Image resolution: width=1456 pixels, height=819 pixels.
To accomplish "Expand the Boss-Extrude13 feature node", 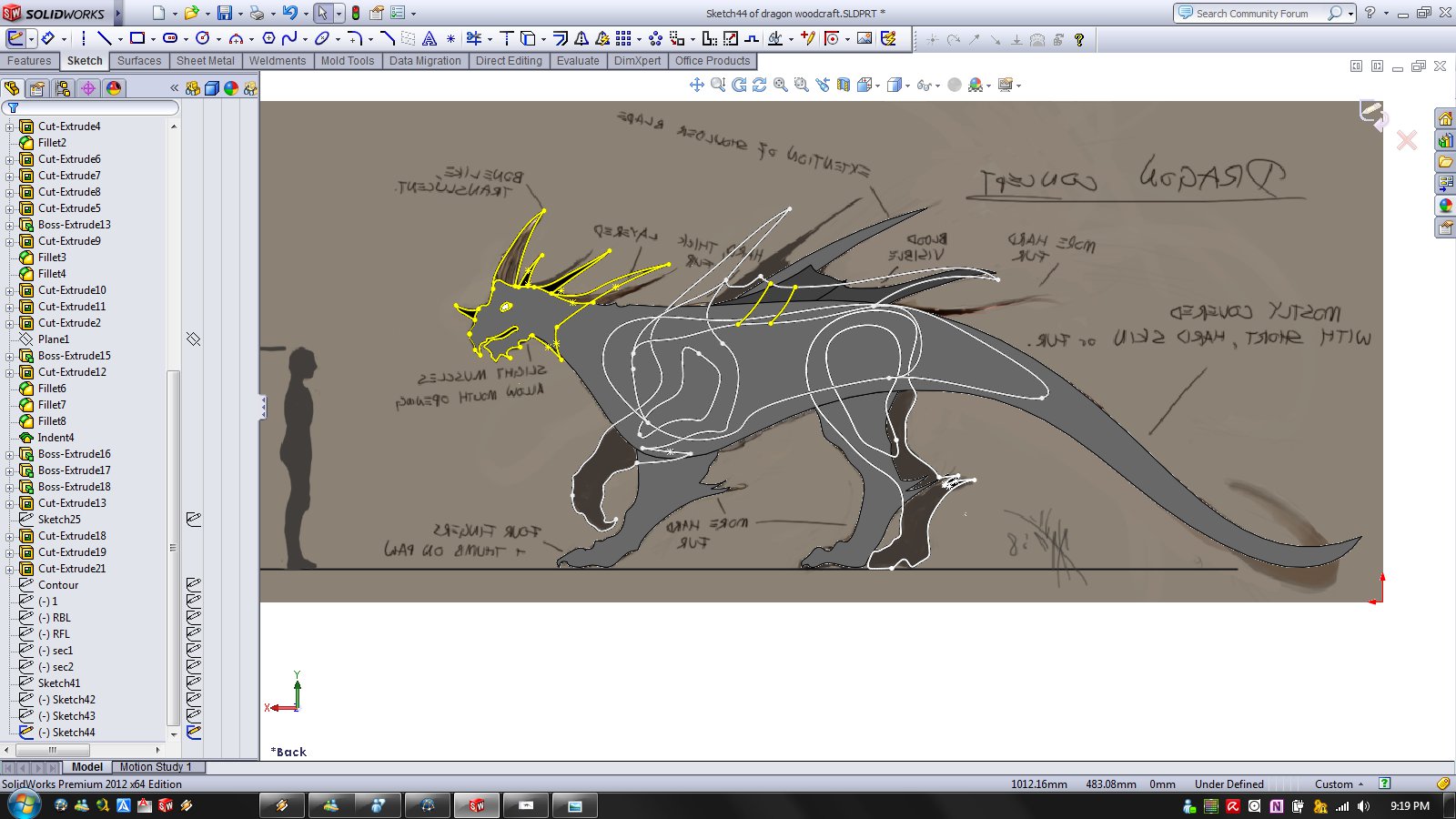I will click(10, 225).
